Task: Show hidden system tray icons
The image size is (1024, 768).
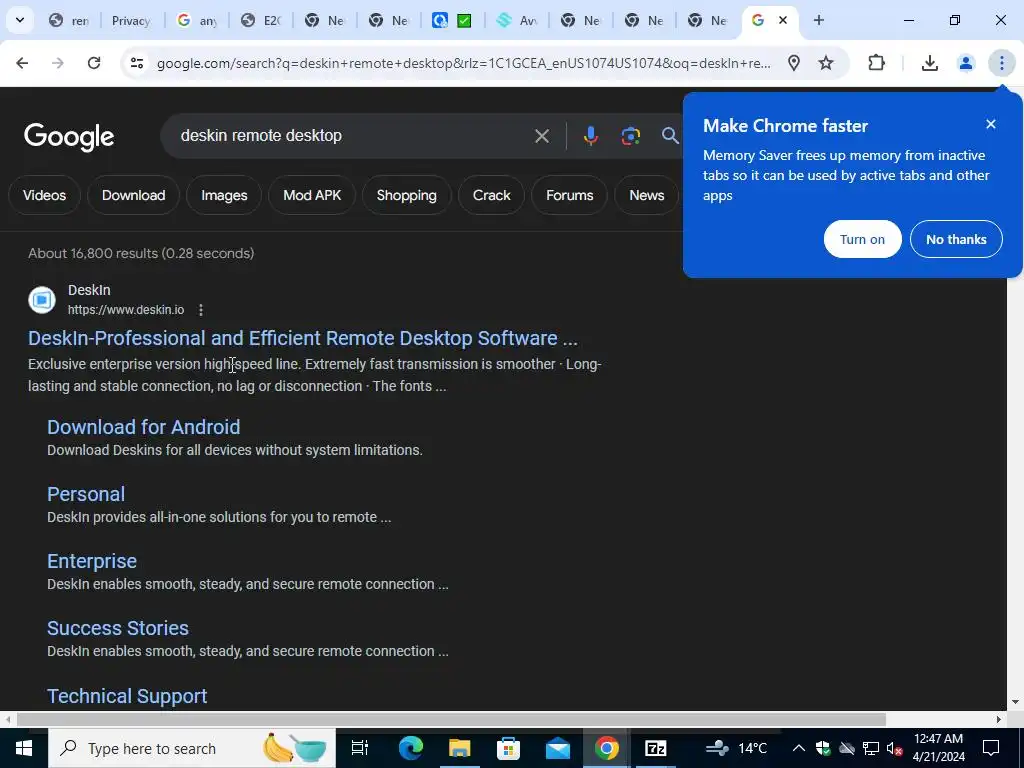Action: (x=799, y=748)
